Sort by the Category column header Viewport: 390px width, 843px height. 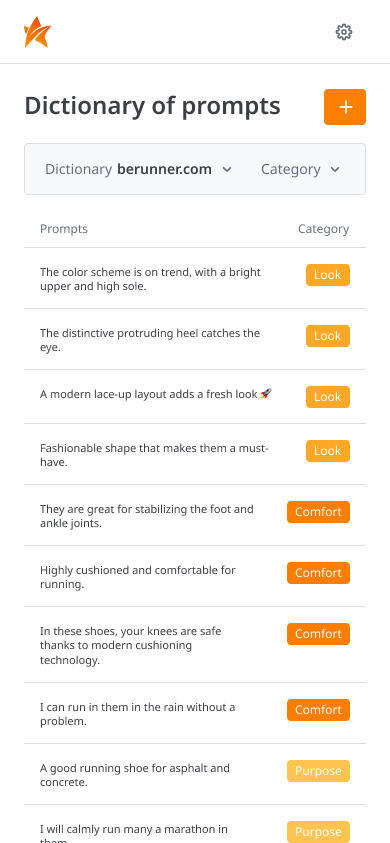323,229
